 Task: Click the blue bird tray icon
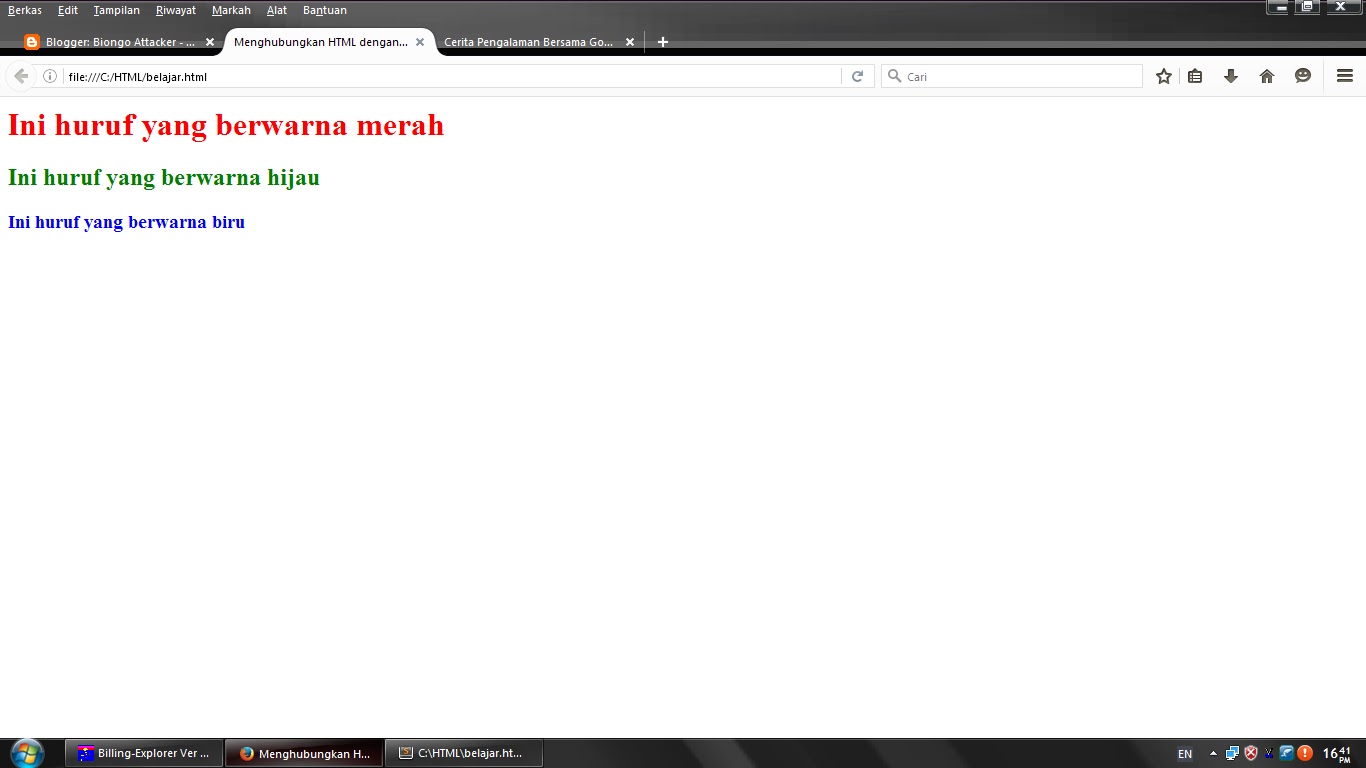[1287, 753]
